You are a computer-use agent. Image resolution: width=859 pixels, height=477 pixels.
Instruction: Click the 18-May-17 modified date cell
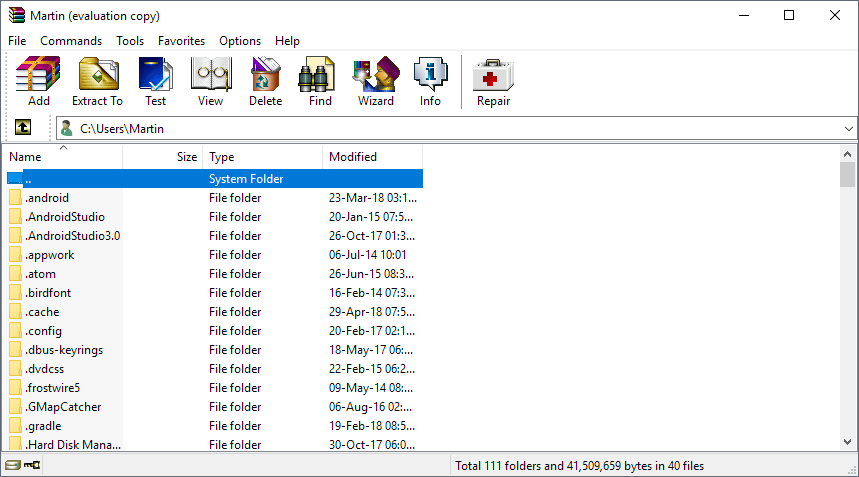tap(371, 350)
